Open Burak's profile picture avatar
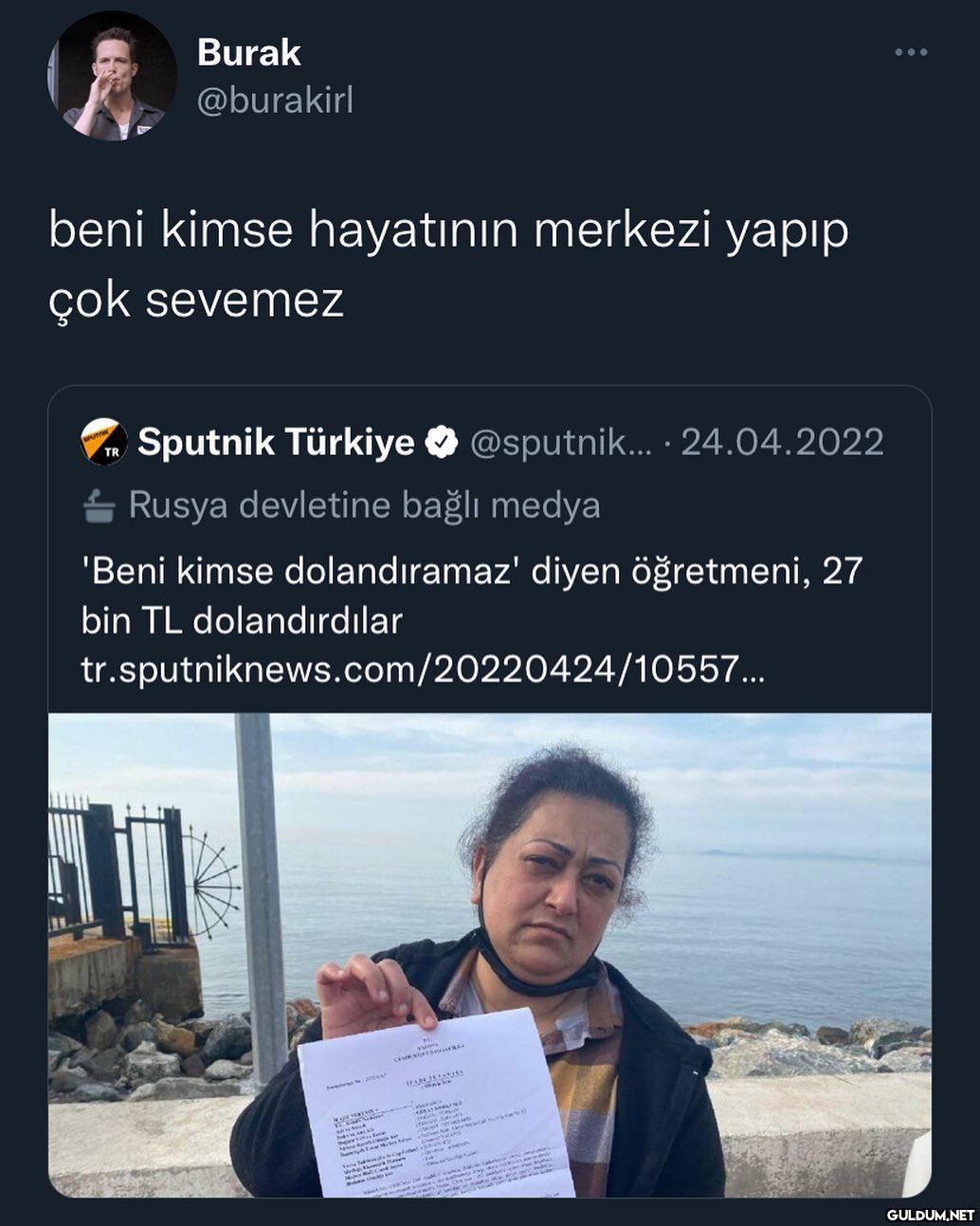Viewport: 980px width, 1226px height. click(x=112, y=75)
